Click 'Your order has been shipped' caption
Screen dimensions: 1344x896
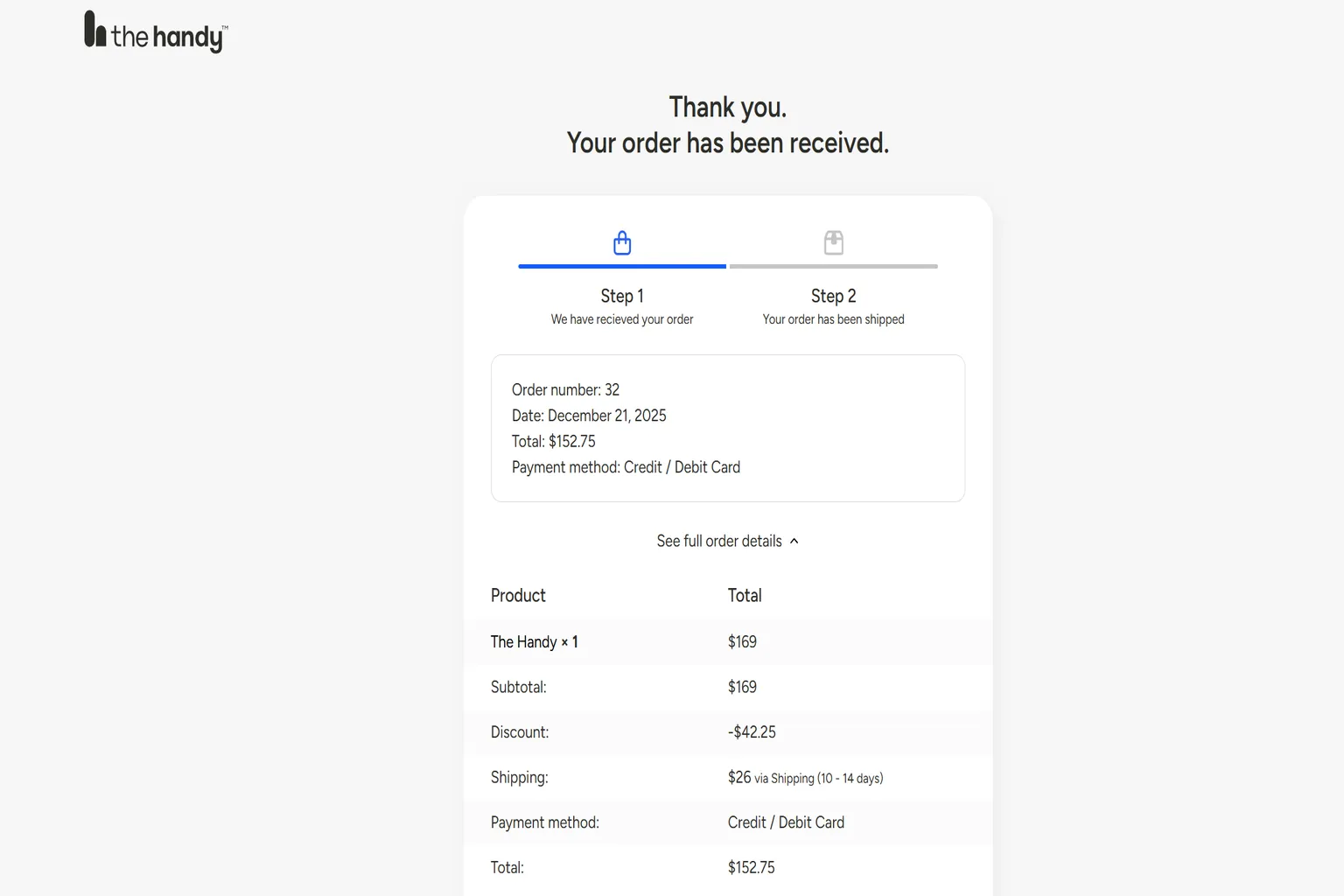point(834,319)
